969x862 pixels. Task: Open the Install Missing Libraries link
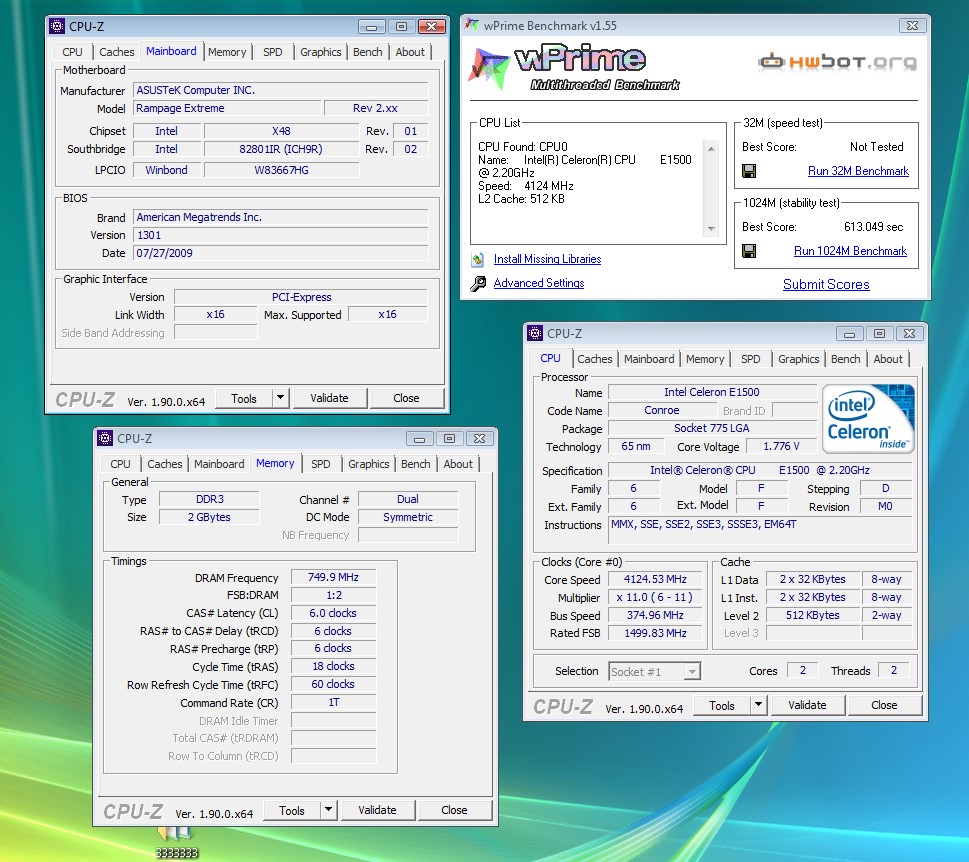[x=548, y=259]
